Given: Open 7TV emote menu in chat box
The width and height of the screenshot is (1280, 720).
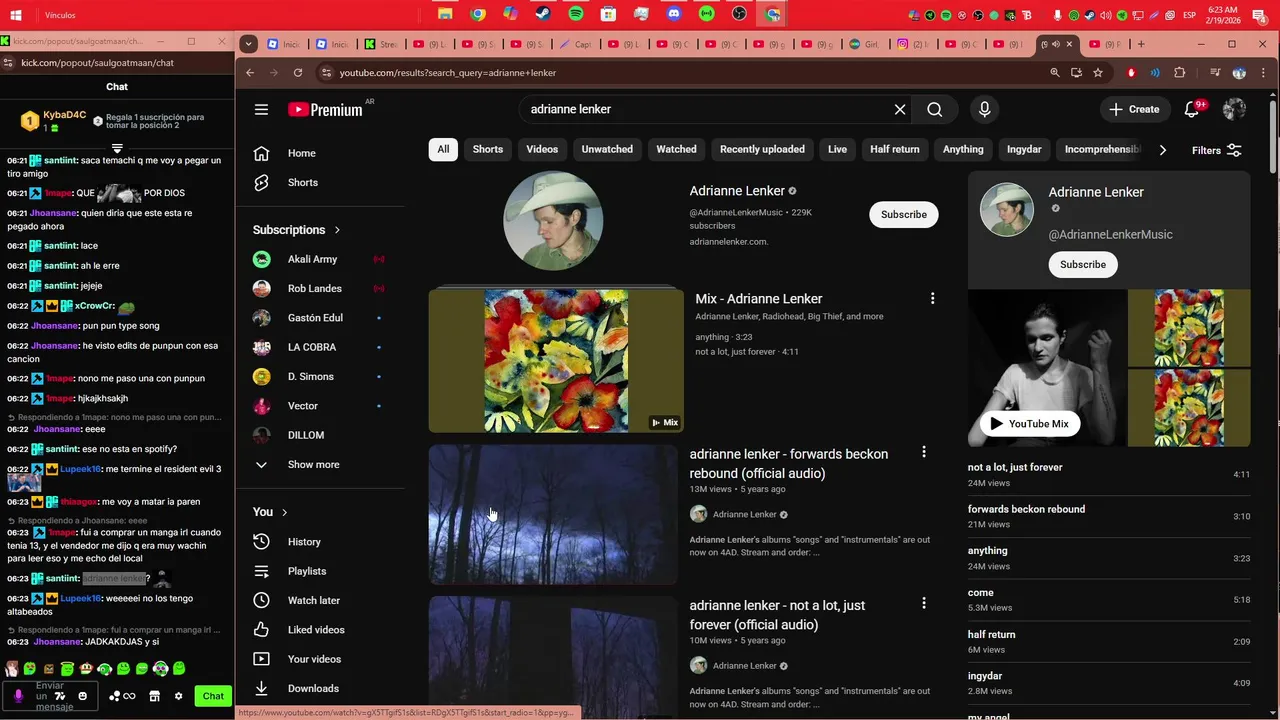Looking at the screenshot, I should coord(60,696).
